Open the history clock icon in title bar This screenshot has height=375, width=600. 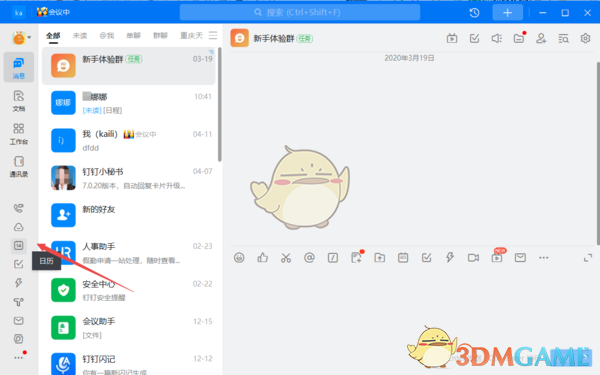coord(474,13)
